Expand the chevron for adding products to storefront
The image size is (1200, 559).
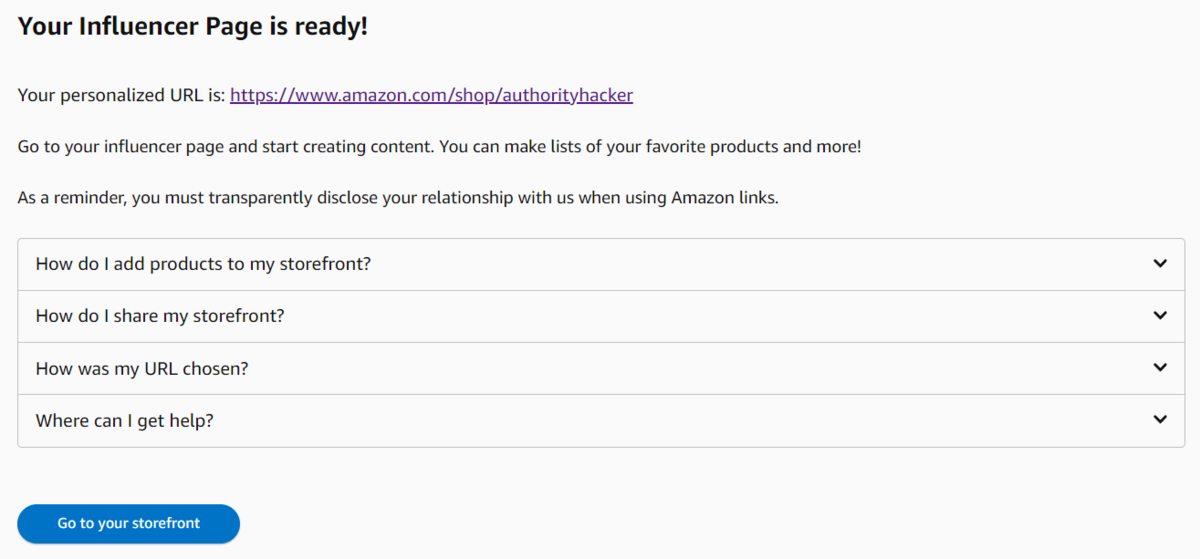(1160, 264)
